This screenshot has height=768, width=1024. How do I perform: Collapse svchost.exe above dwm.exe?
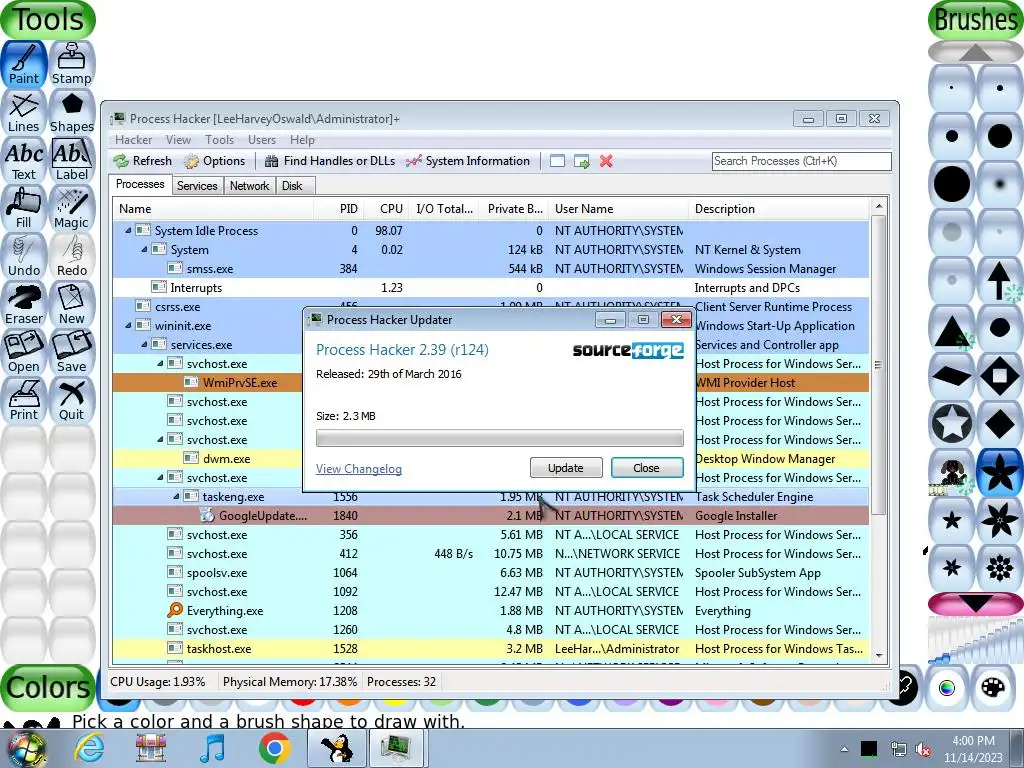[160, 440]
